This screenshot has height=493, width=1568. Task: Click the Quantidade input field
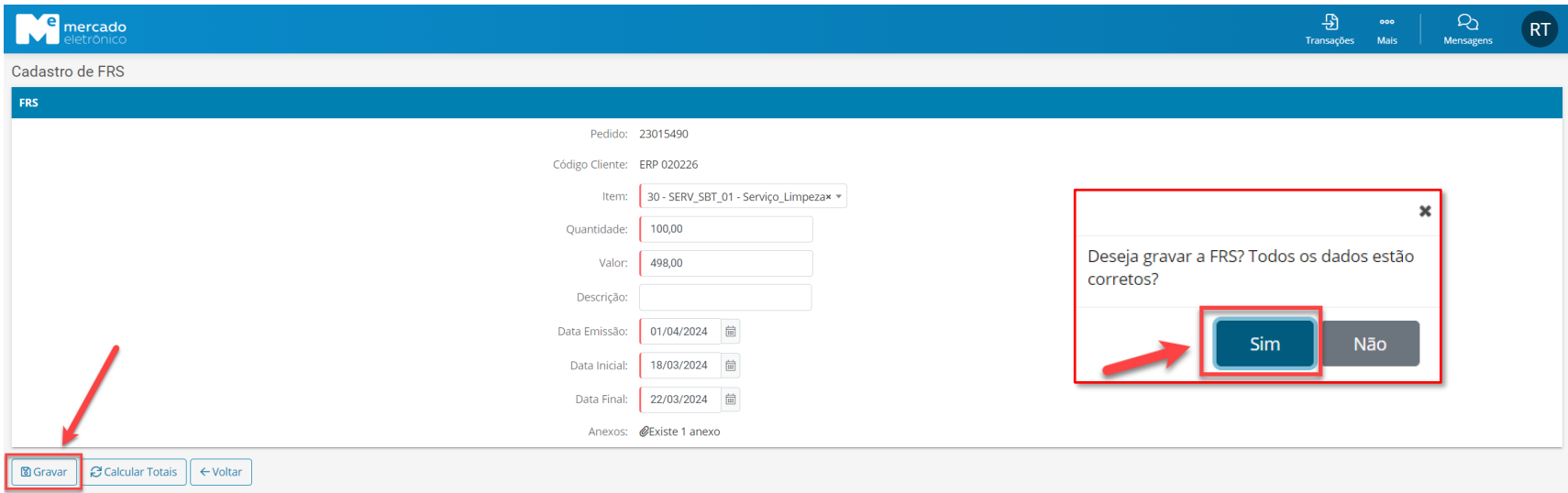coord(726,229)
